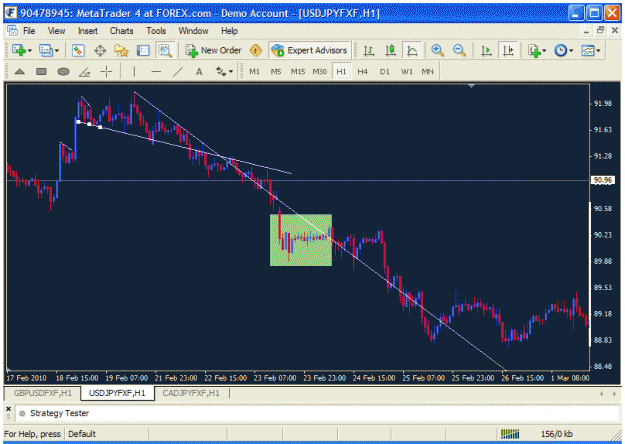Select the D1 timeframe button

384,72
